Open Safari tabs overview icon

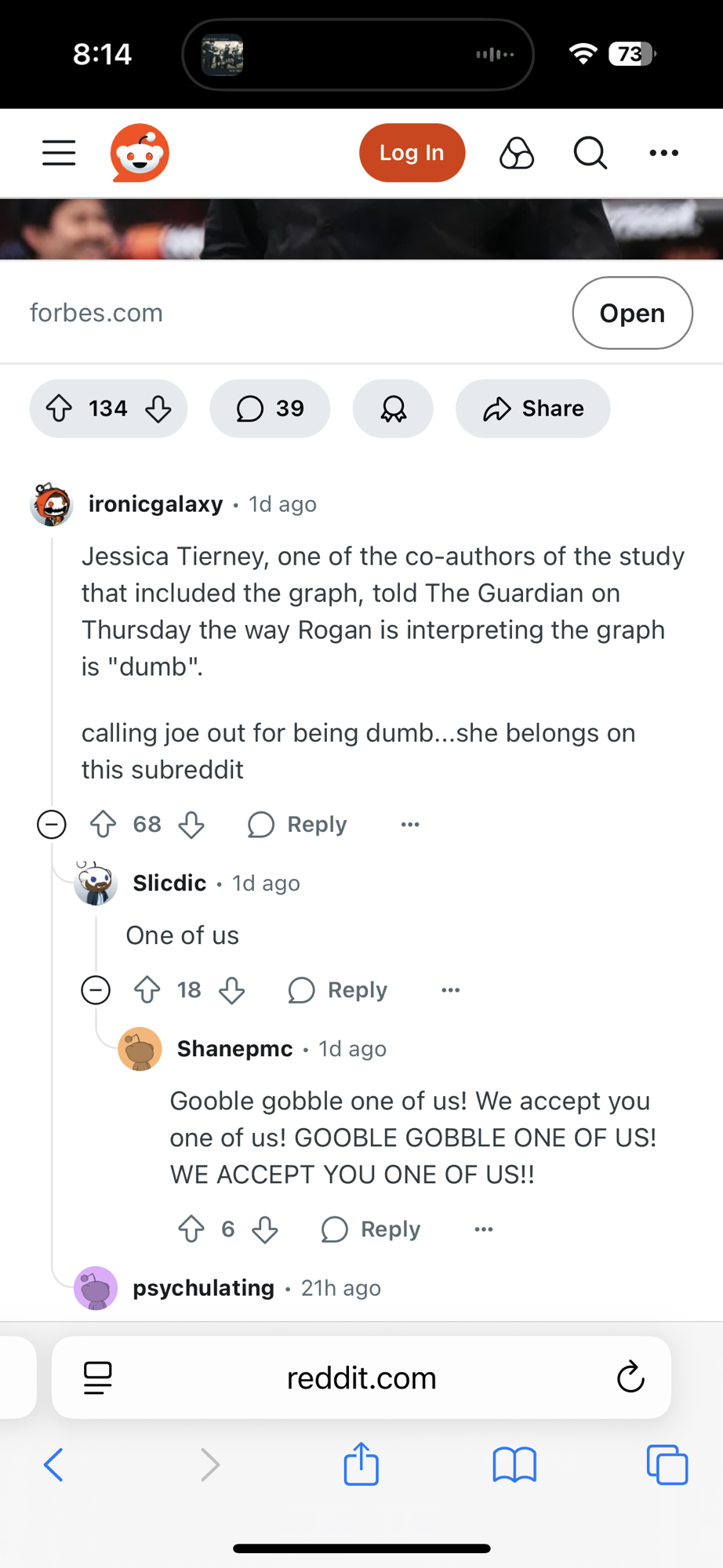coord(667,1465)
